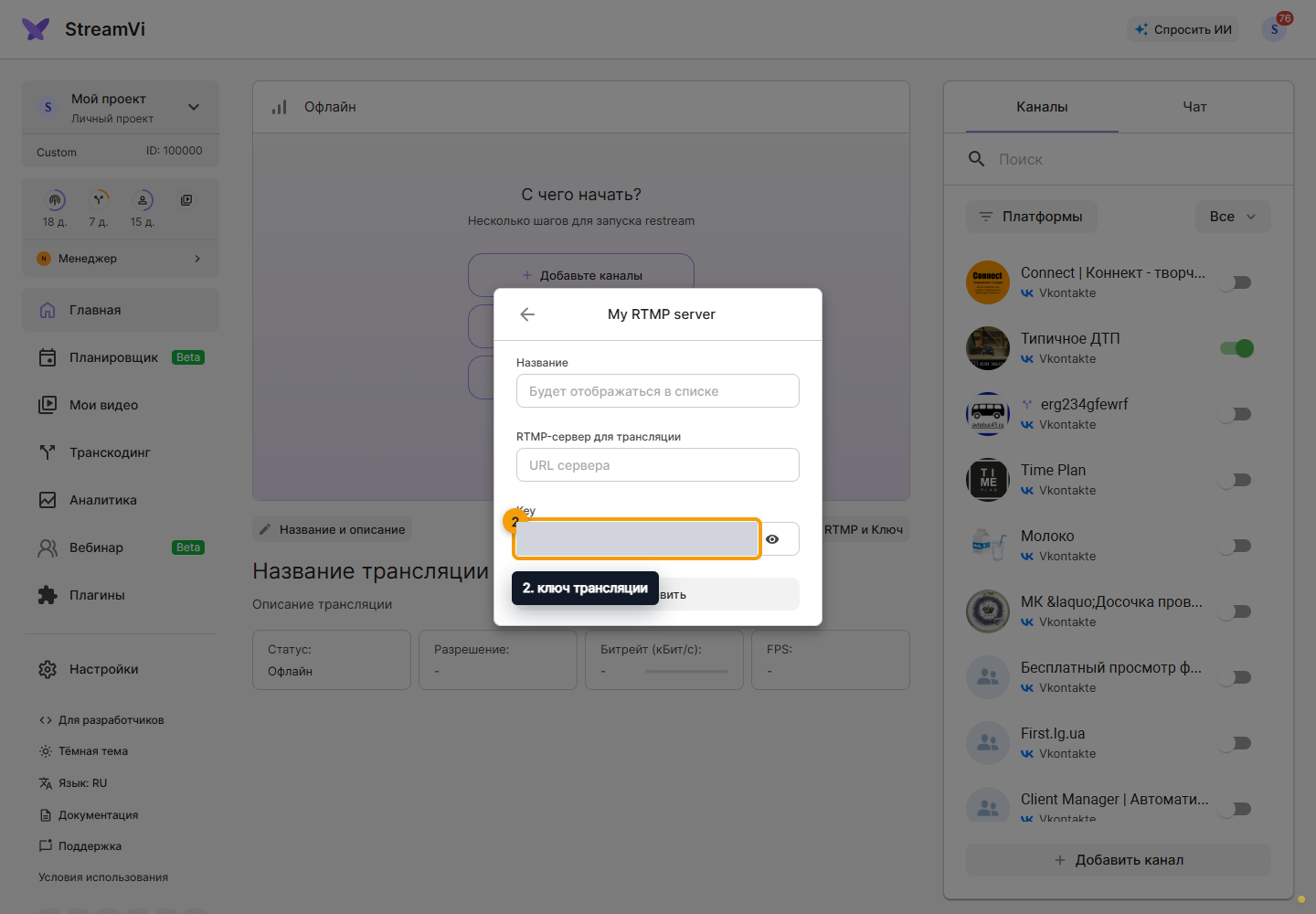Screen dimensions: 1316x914
Task: Click the transcoding icon before erg234gfewrf name
Action: tap(1027, 404)
